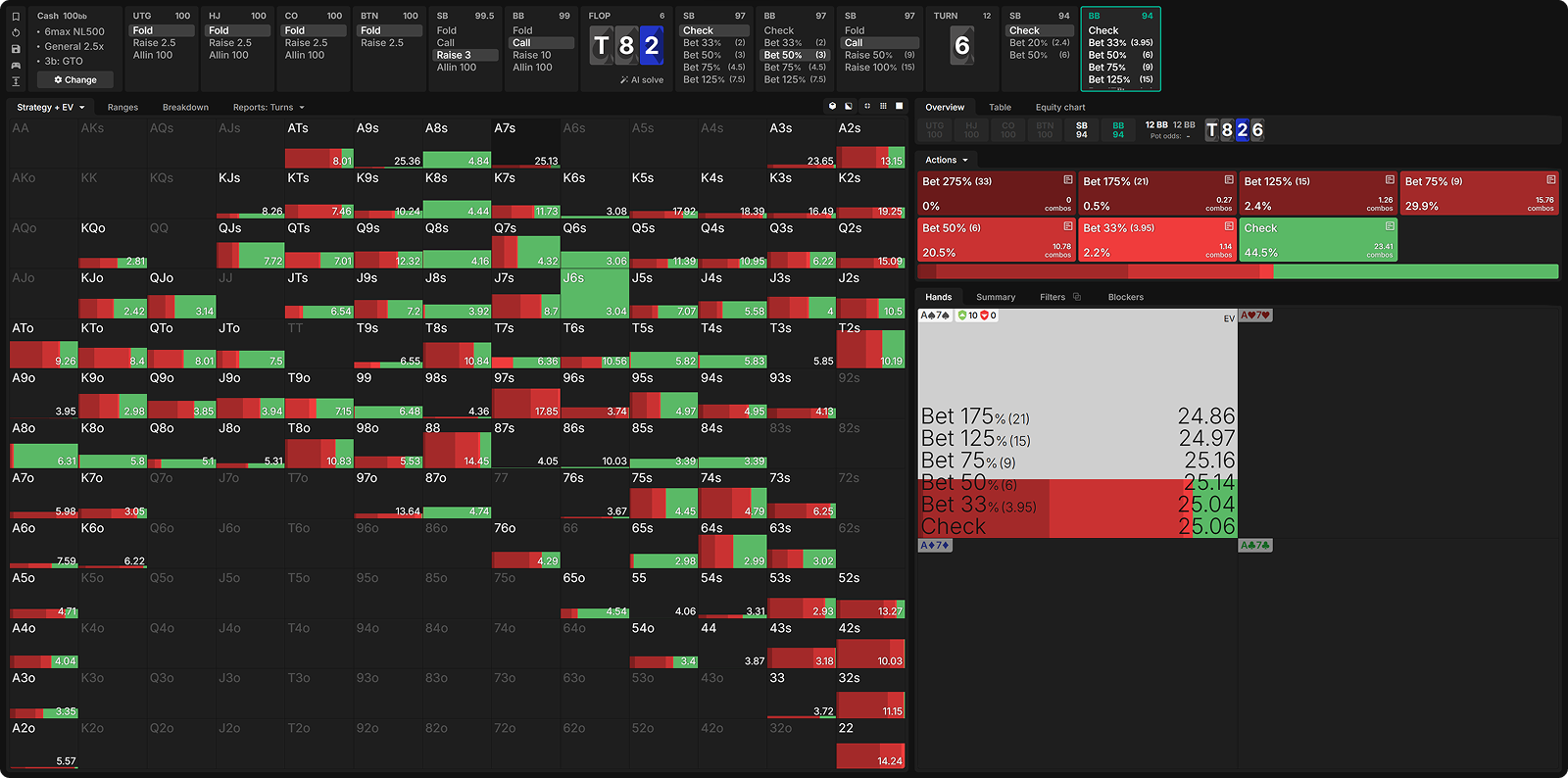Expand the Actions dropdown
Screen dimensions: 1568x778
pyautogui.click(x=947, y=160)
